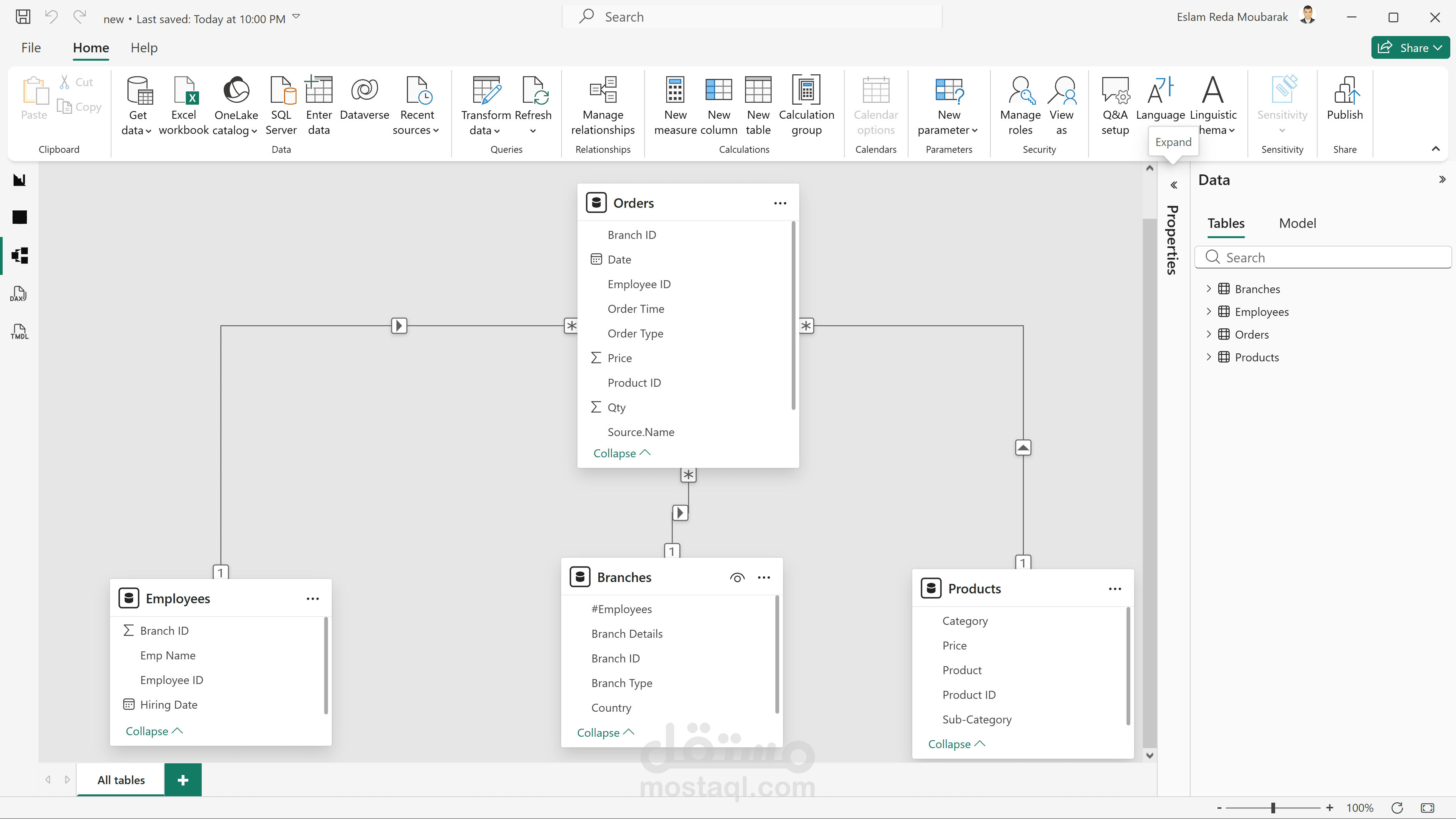
Task: Click the zoom slider handle
Action: click(1273, 808)
